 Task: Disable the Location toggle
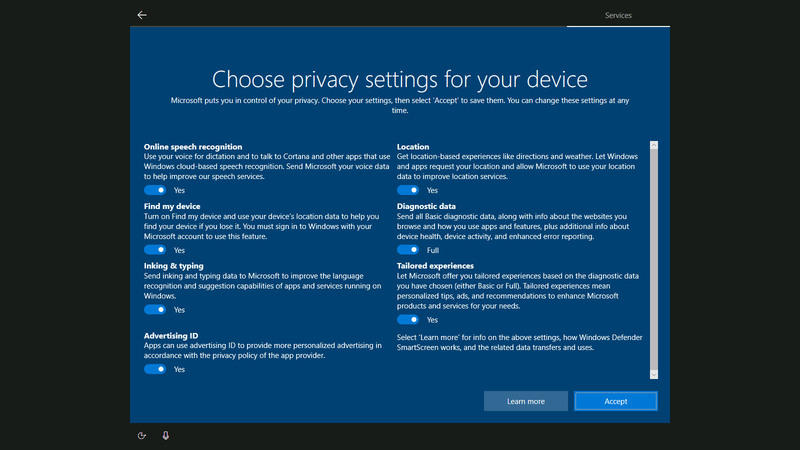point(408,190)
